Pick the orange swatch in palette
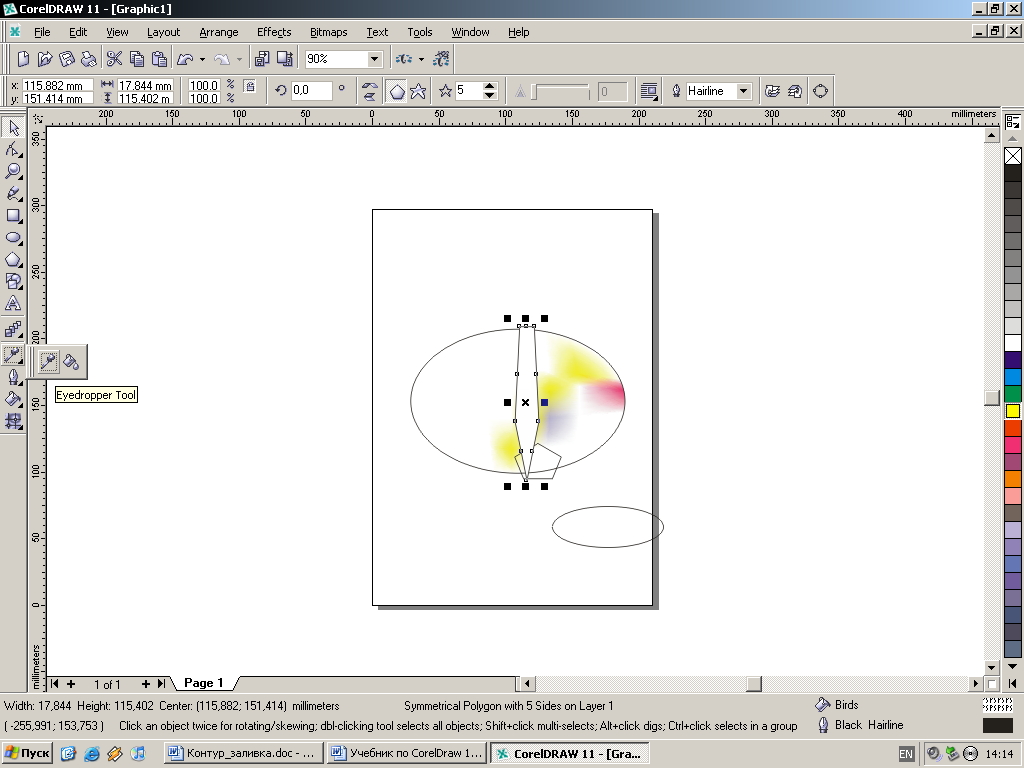This screenshot has height=768, width=1024. pos(1013,479)
